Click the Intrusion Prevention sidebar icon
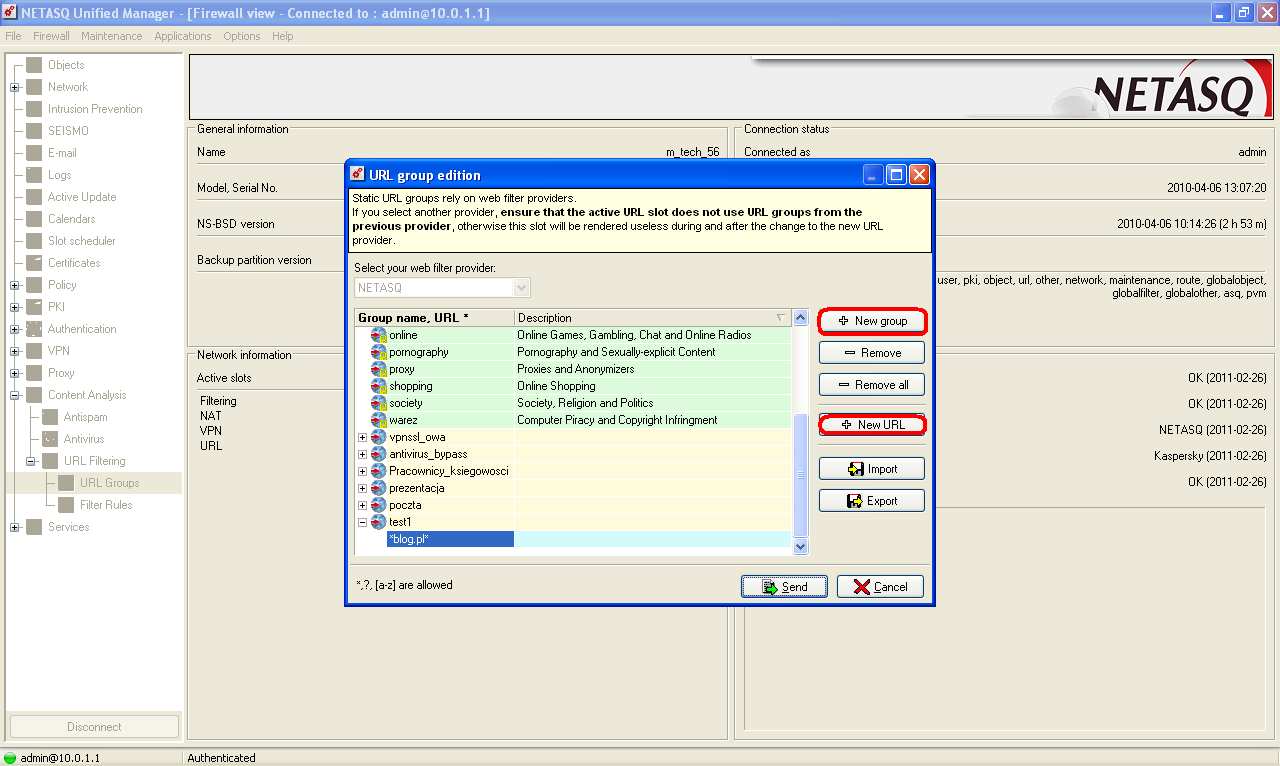The image size is (1280, 766). [34, 109]
